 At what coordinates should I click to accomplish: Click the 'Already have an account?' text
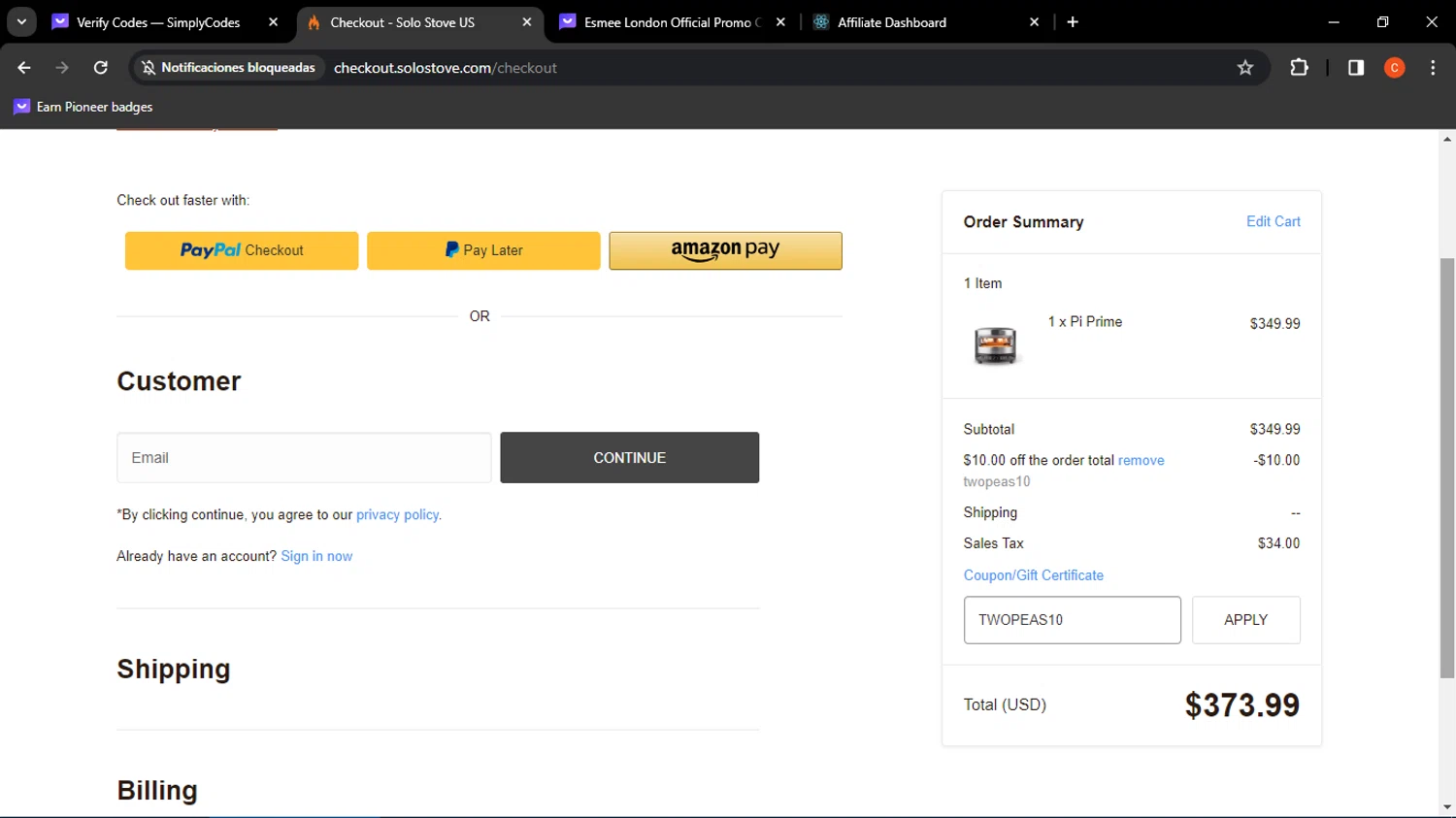click(x=197, y=556)
